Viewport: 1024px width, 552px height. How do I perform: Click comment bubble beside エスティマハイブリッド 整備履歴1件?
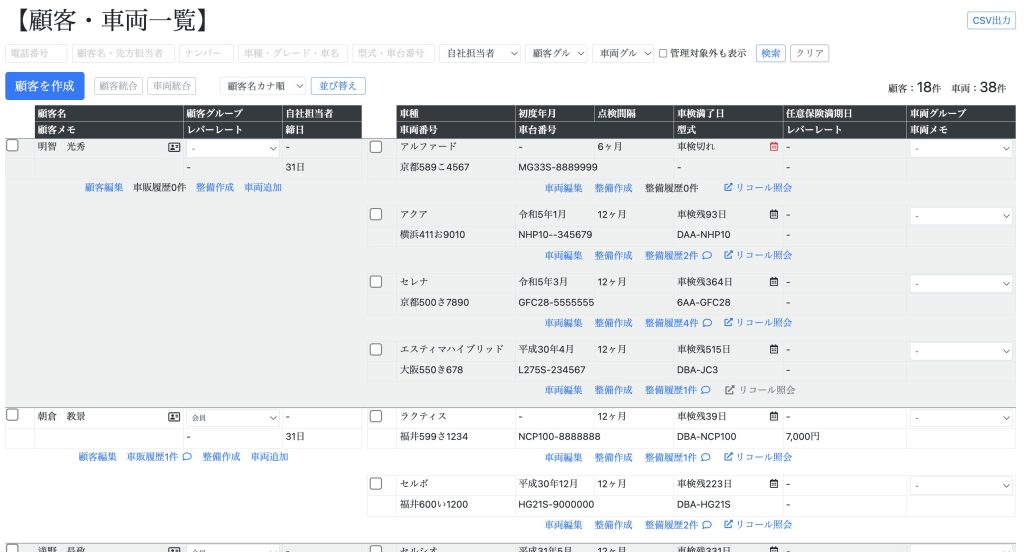(x=705, y=390)
